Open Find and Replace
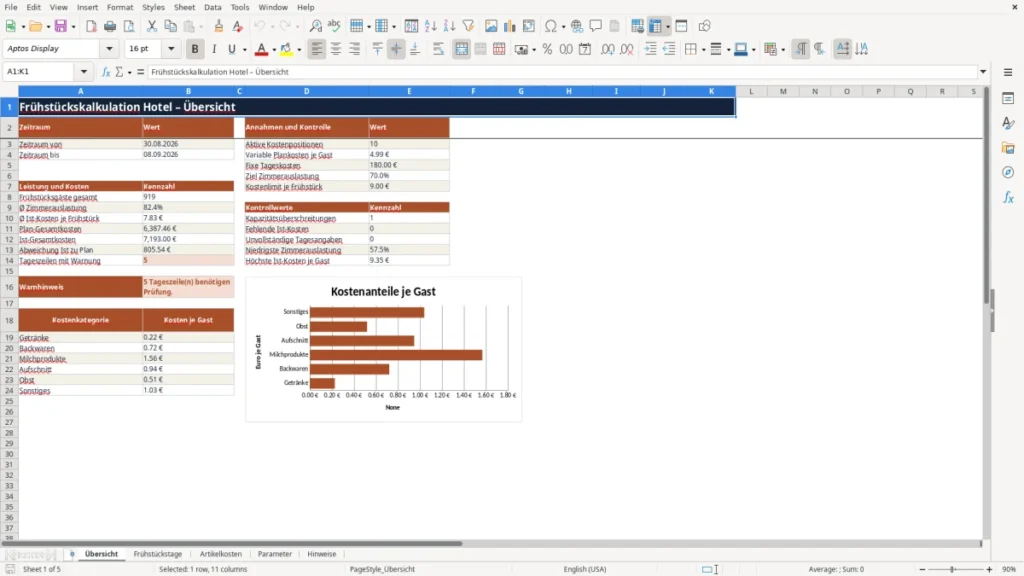1024x576 pixels. (x=315, y=26)
